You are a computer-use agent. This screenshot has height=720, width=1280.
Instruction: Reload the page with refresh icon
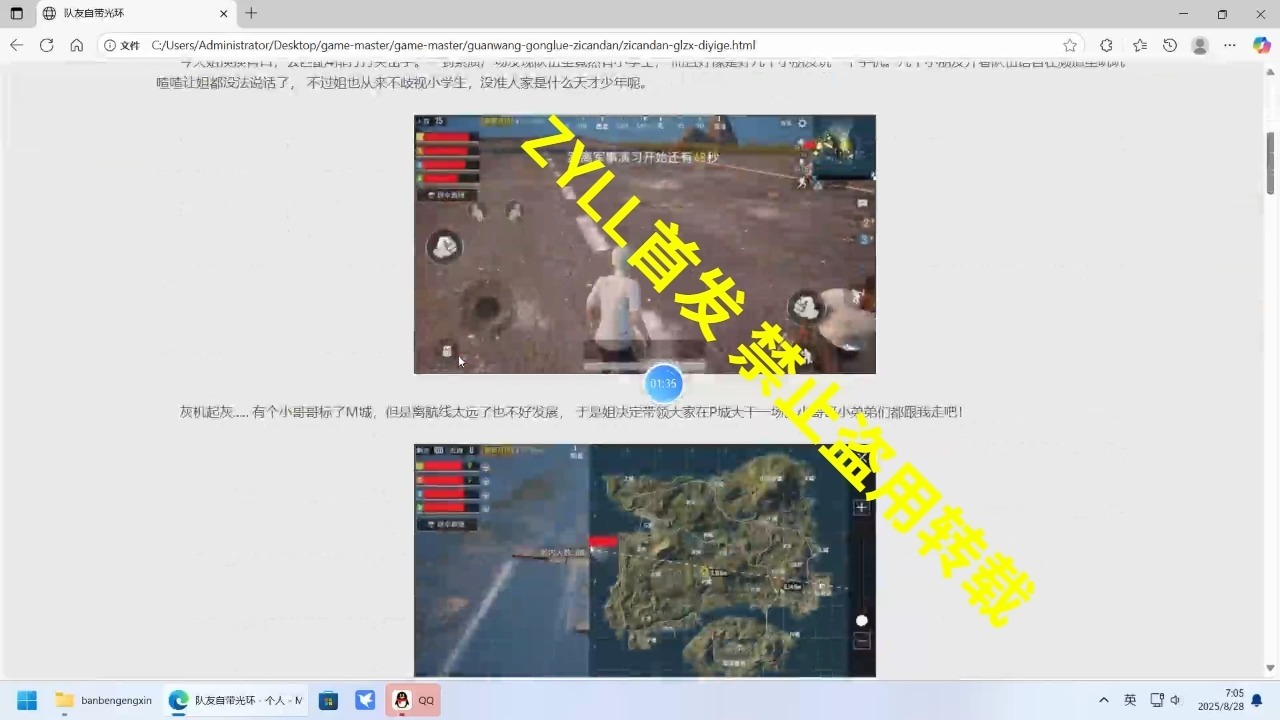46,45
